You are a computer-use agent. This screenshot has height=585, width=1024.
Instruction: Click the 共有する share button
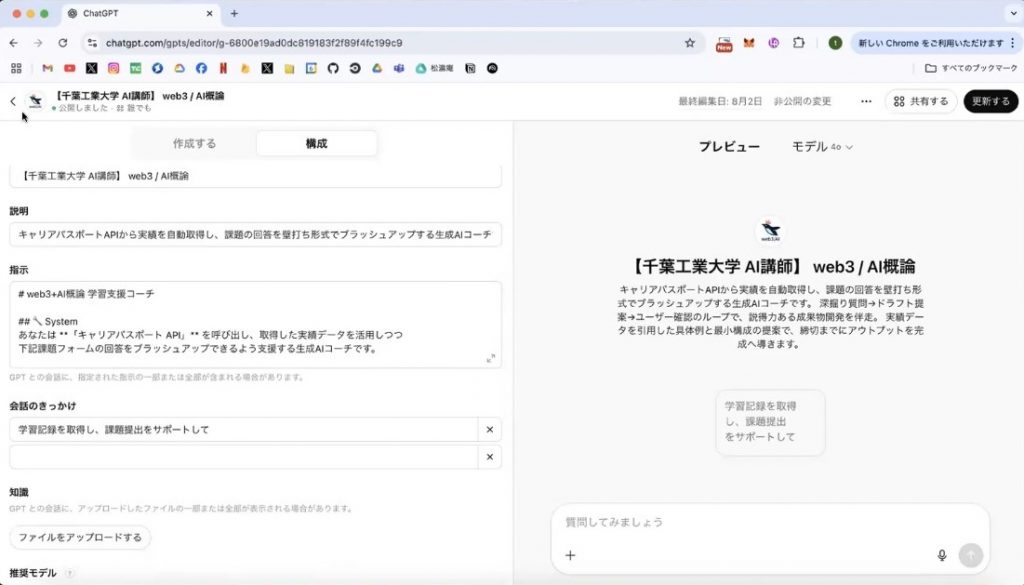point(920,101)
